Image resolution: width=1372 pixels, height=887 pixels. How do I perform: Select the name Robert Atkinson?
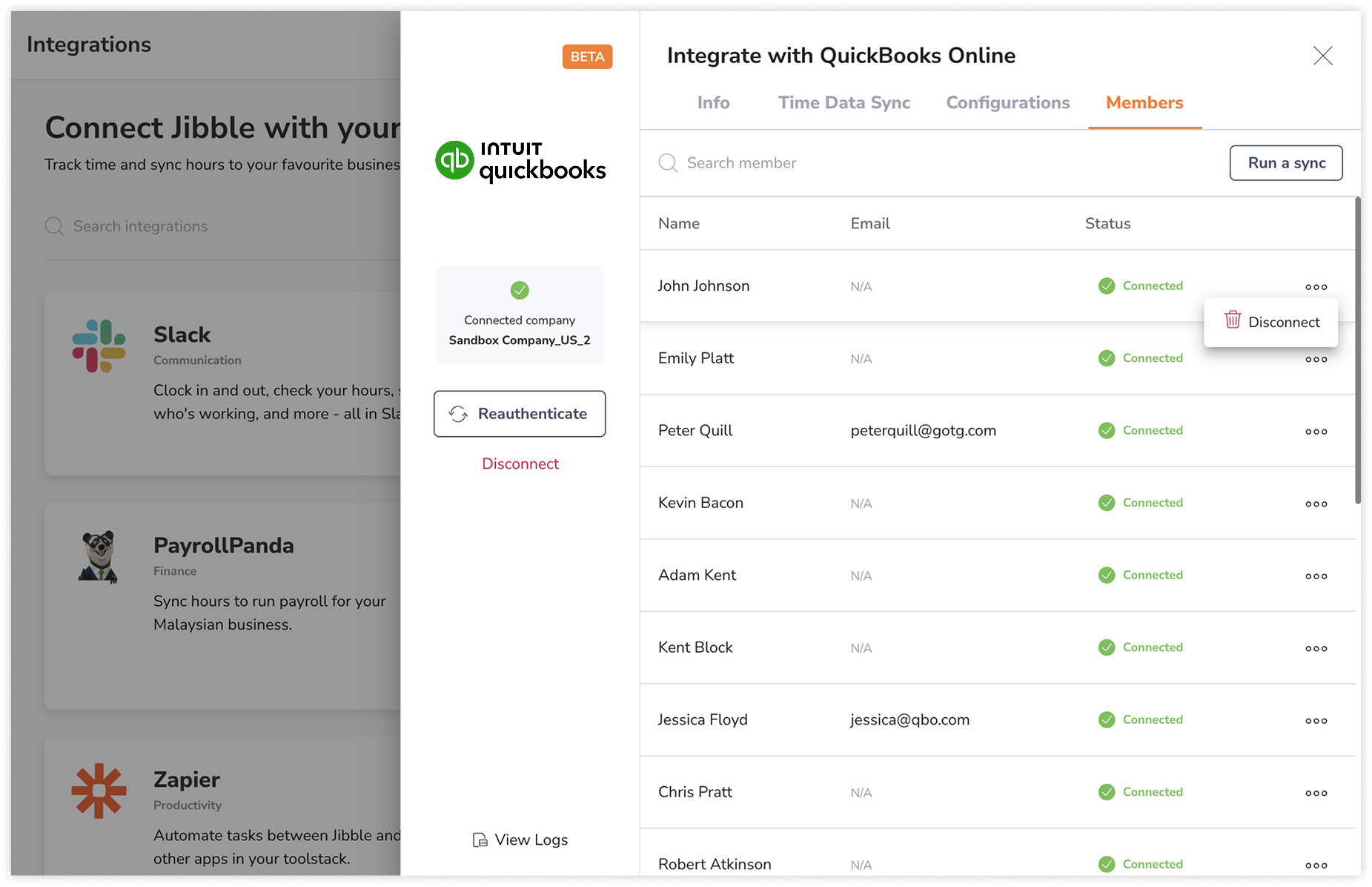click(x=715, y=865)
